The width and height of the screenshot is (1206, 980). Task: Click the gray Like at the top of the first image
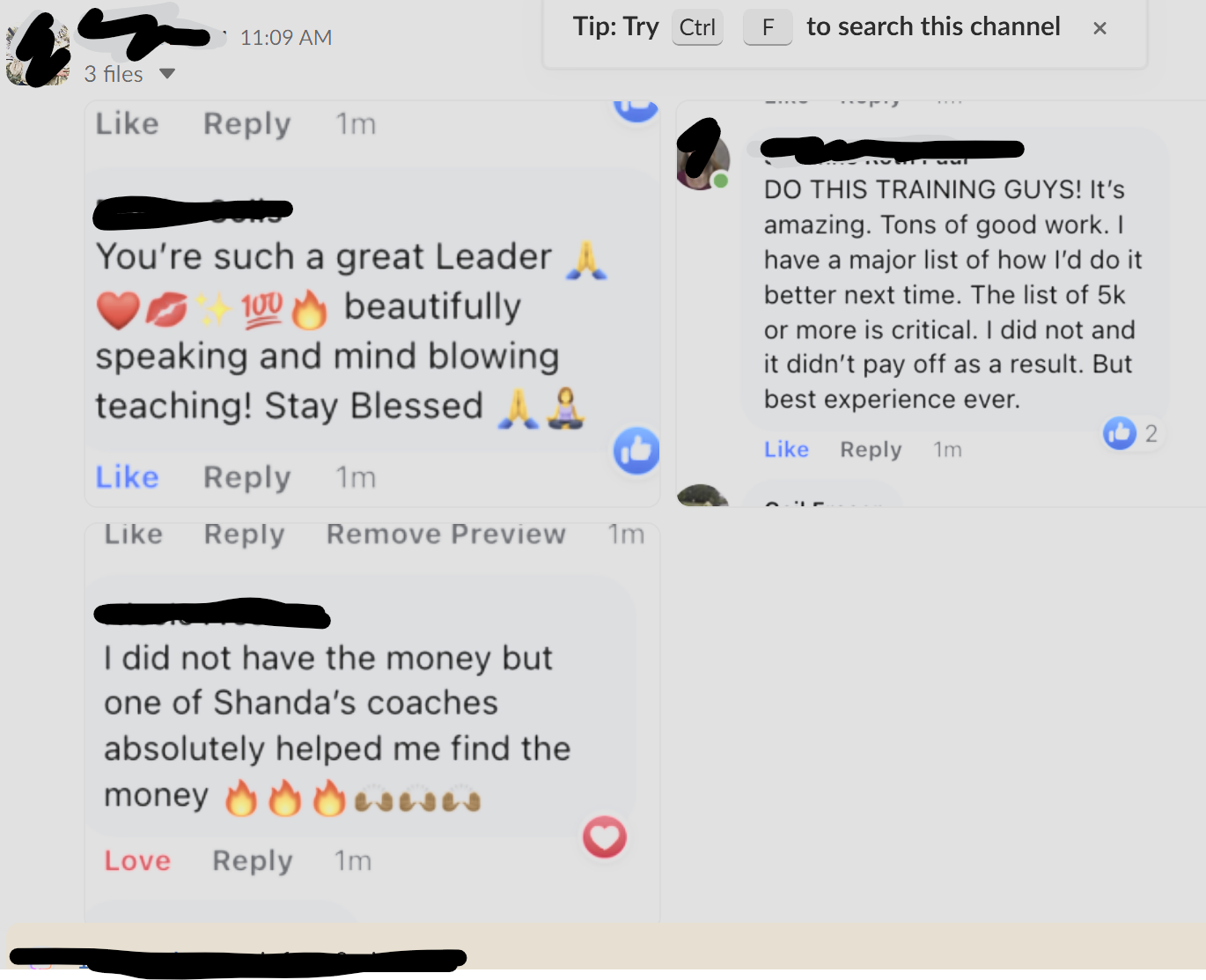tap(128, 123)
